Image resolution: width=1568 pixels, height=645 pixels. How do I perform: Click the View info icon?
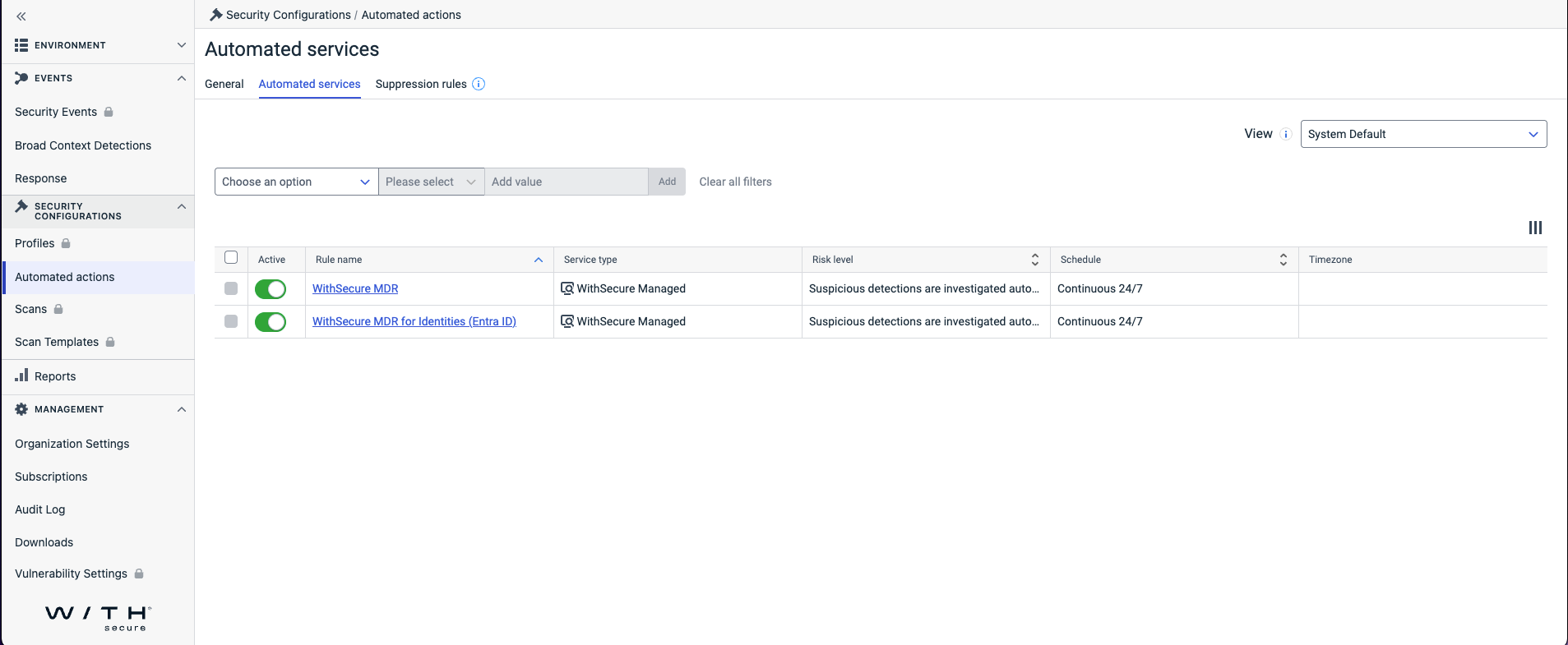tap(1286, 134)
